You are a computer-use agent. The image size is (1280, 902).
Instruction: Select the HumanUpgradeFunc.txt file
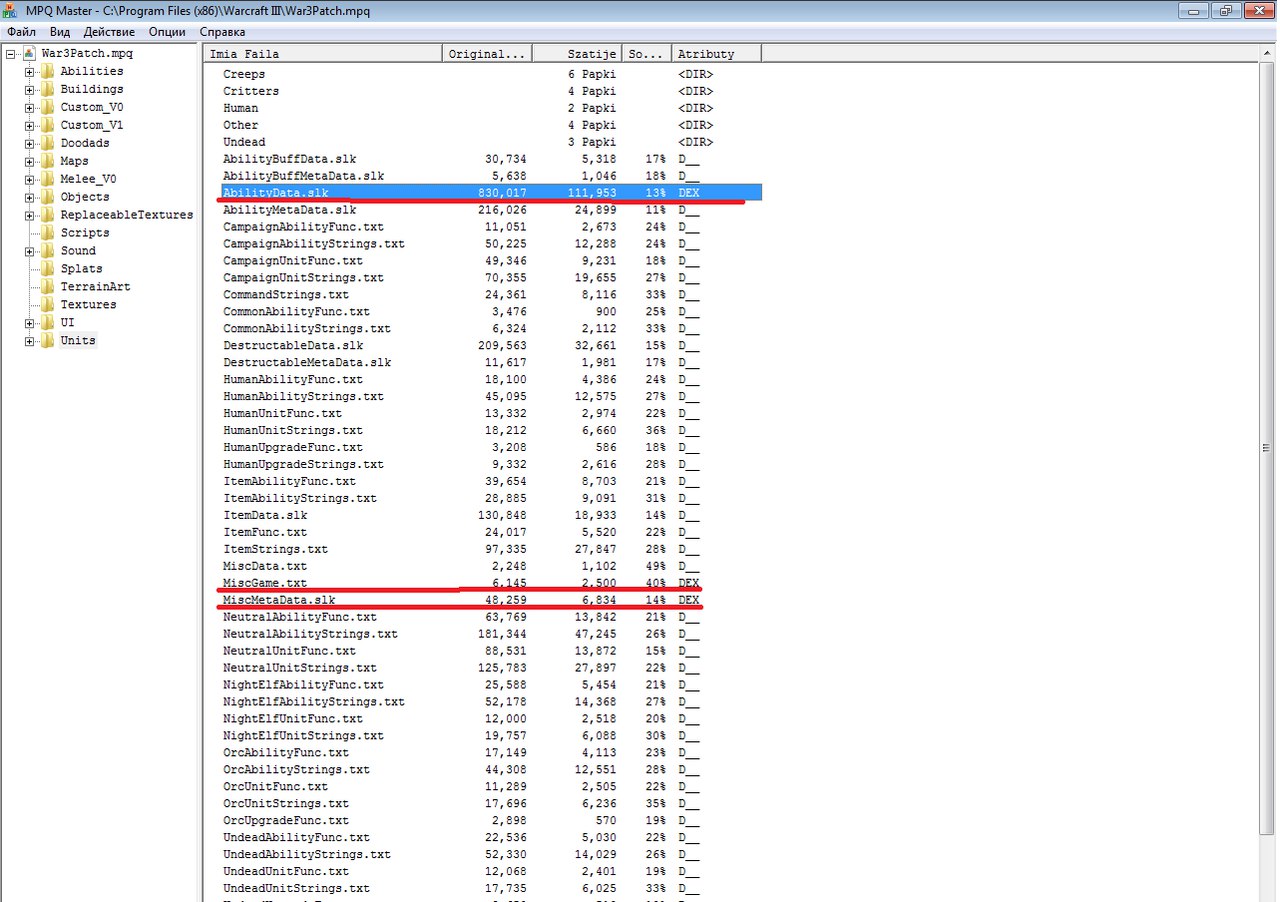[491, 448]
